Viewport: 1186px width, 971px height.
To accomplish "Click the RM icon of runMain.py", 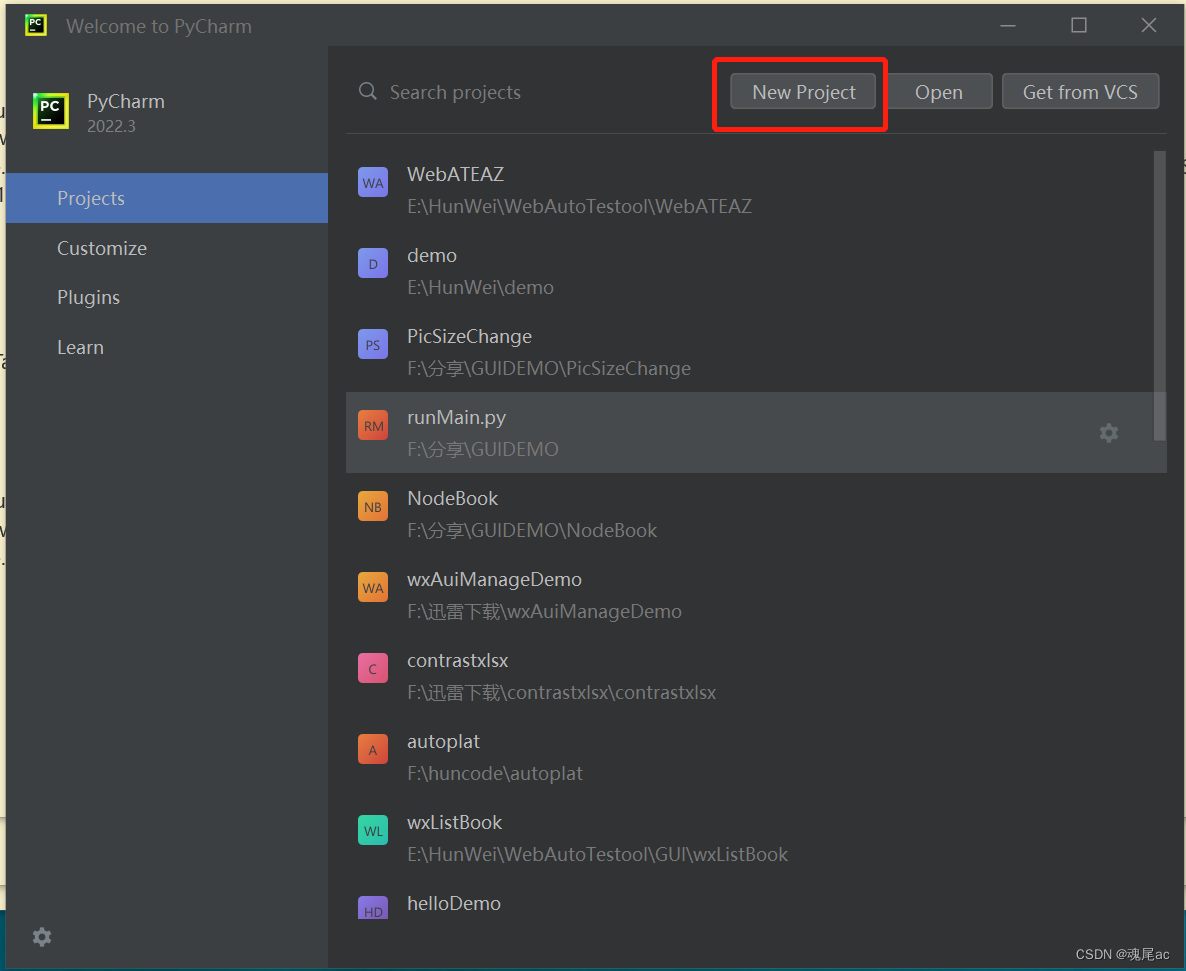I will pos(373,425).
